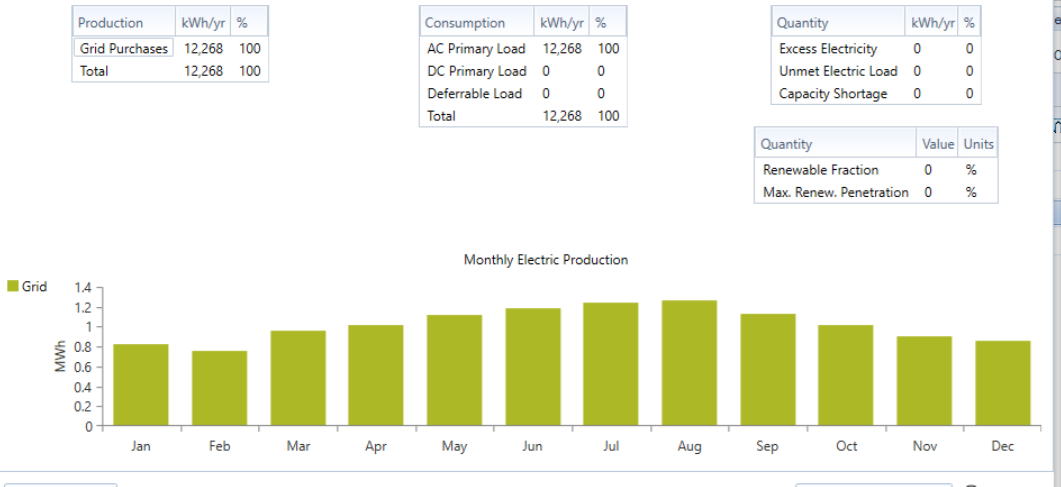Viewport: 1061px width, 487px height.
Task: Click the green Grid legend color swatch
Action: (x=12, y=286)
